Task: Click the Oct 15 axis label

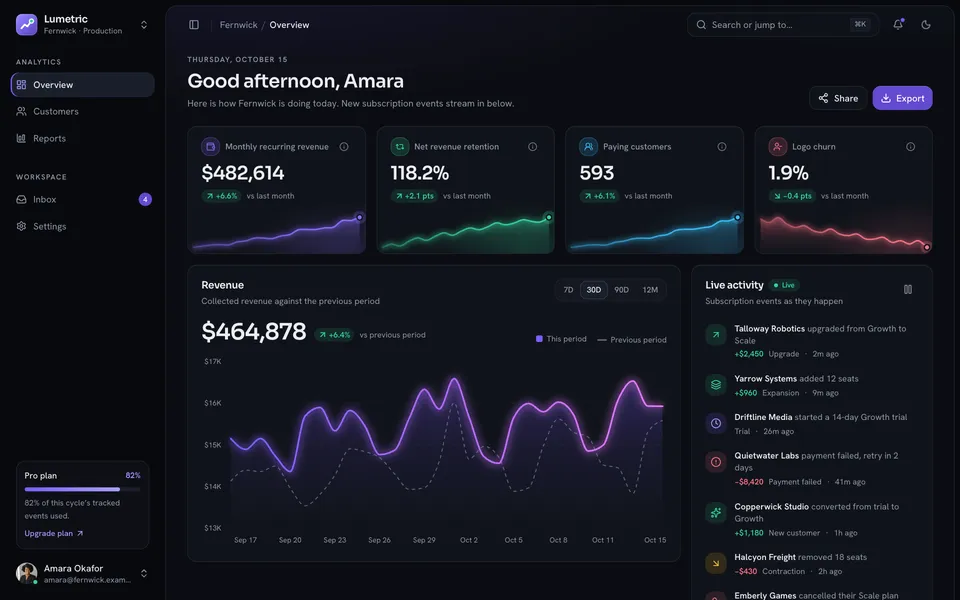Action: [654, 540]
